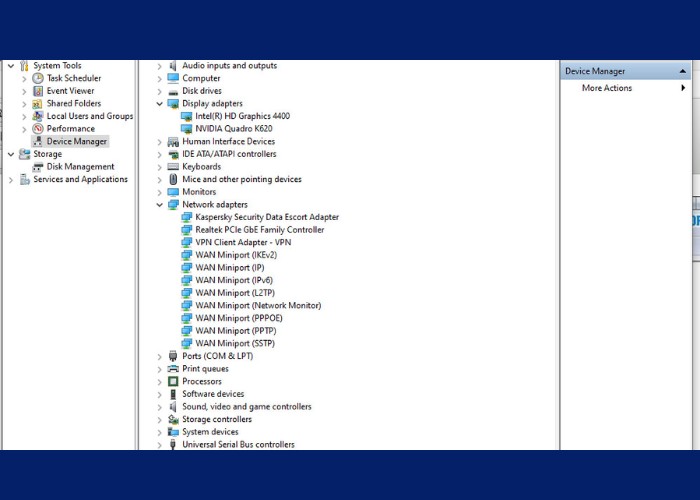Collapse the Display adapters category
700x500 pixels.
click(159, 104)
